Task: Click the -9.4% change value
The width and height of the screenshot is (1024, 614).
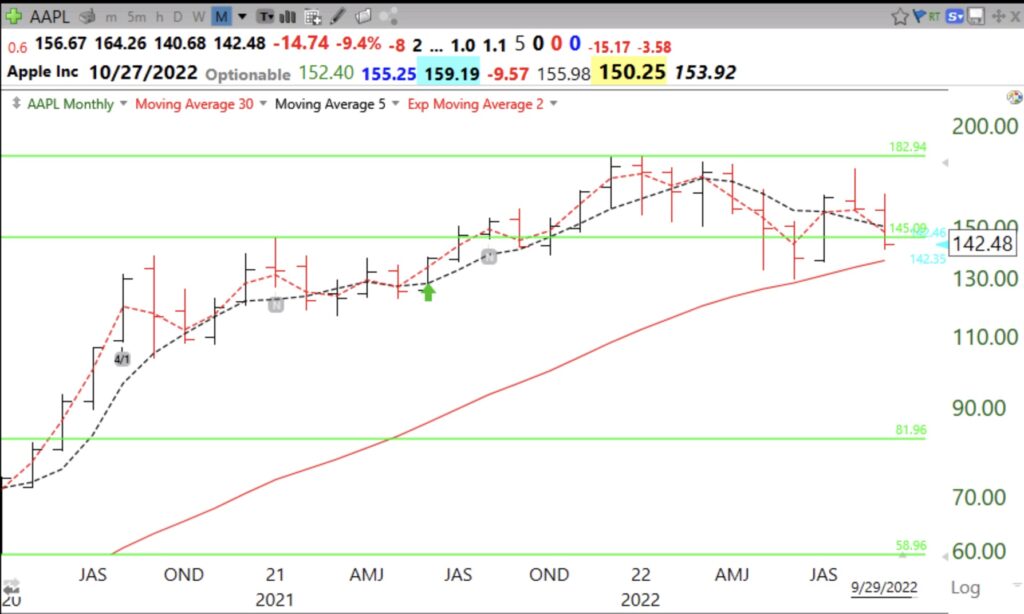Action: pos(358,44)
